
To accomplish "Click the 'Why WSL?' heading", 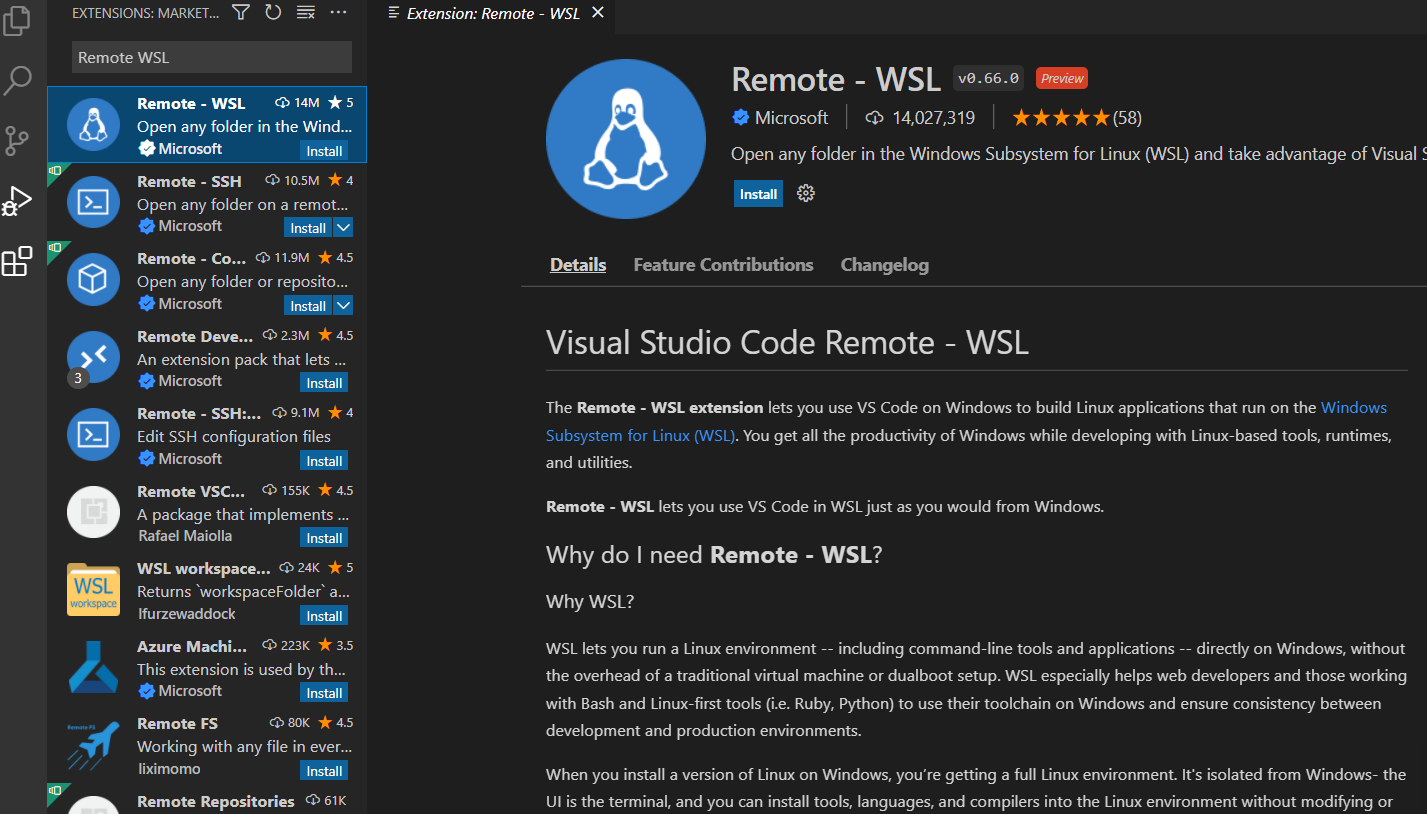I will [590, 601].
